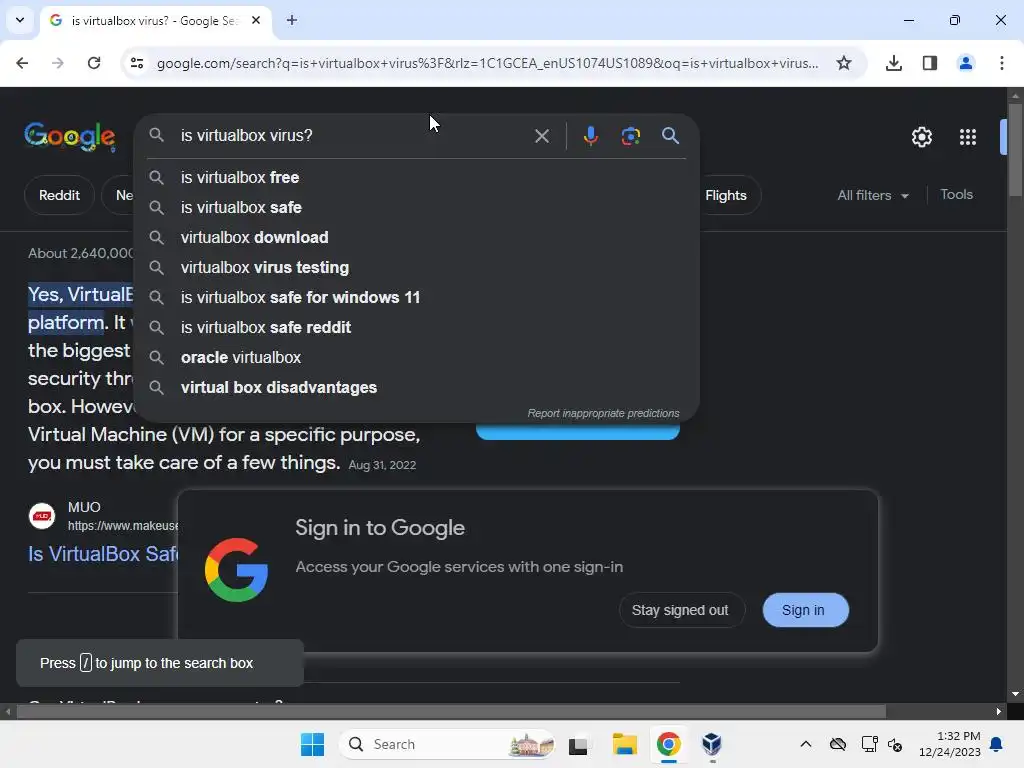This screenshot has width=1024, height=768.
Task: Close the 'is virtualbox virus?' tab
Action: coord(256,20)
